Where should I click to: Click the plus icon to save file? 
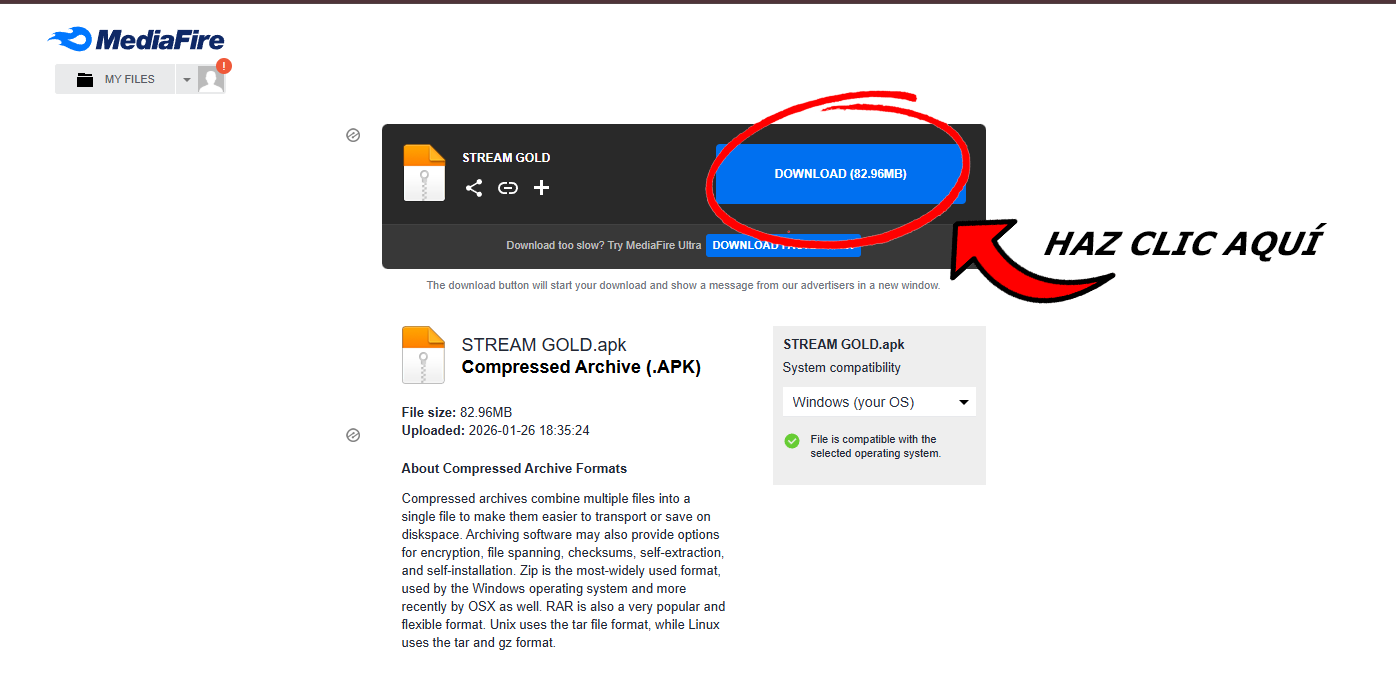click(x=541, y=188)
